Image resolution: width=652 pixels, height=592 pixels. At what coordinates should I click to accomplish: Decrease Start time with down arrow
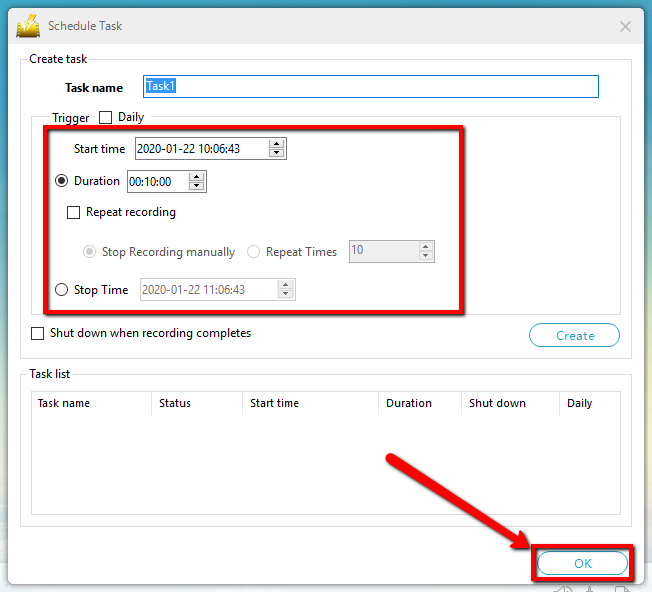tap(277, 154)
